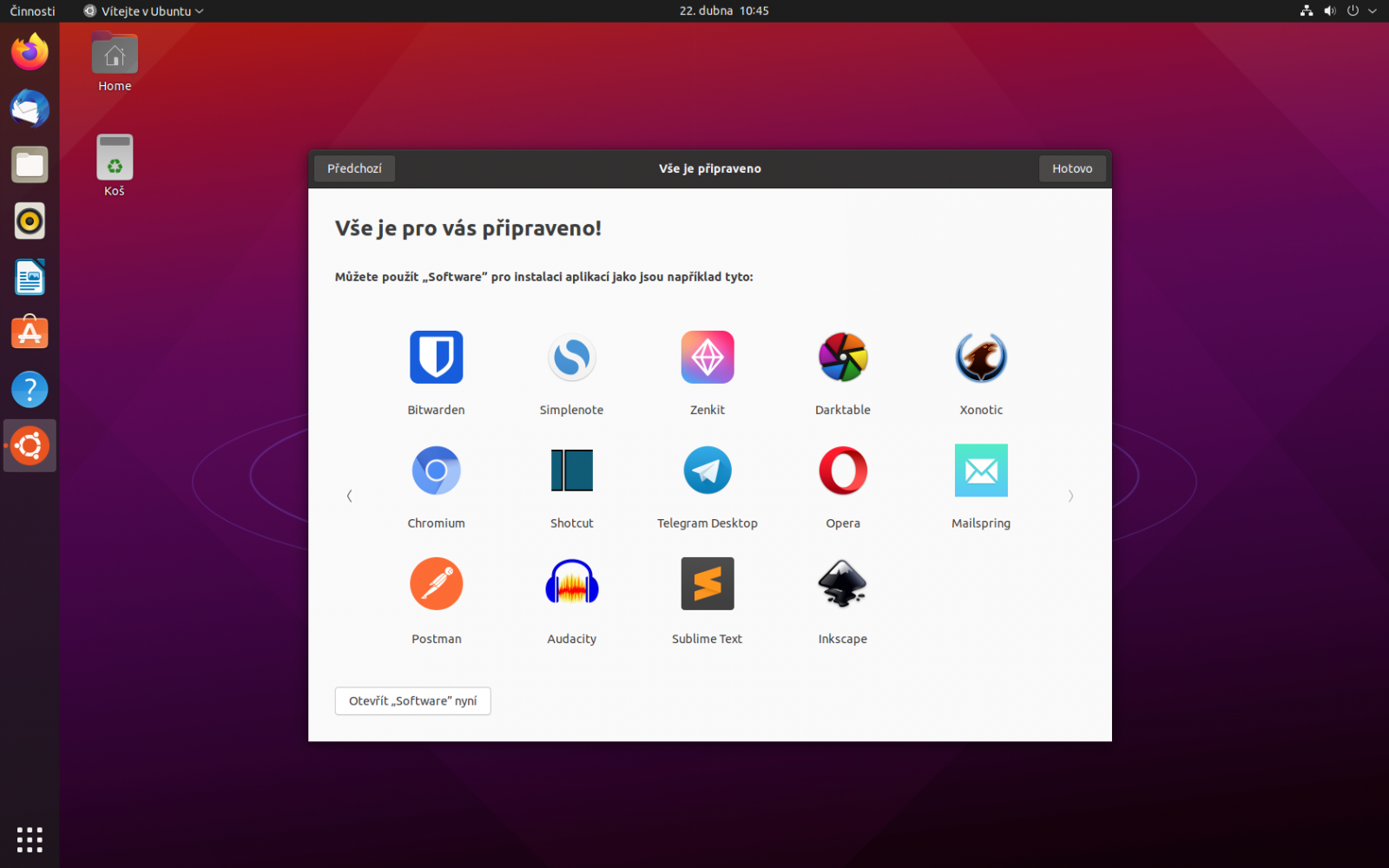Click 'Otevřít Software nyní' button
The height and width of the screenshot is (868, 1389).
[412, 700]
